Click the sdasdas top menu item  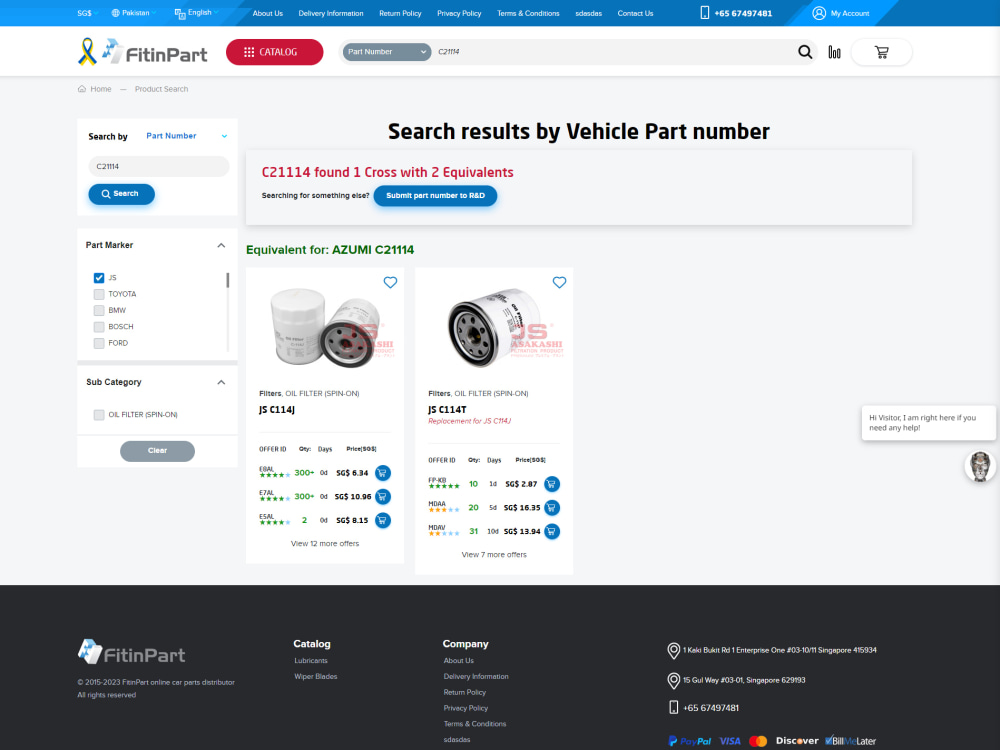(589, 13)
